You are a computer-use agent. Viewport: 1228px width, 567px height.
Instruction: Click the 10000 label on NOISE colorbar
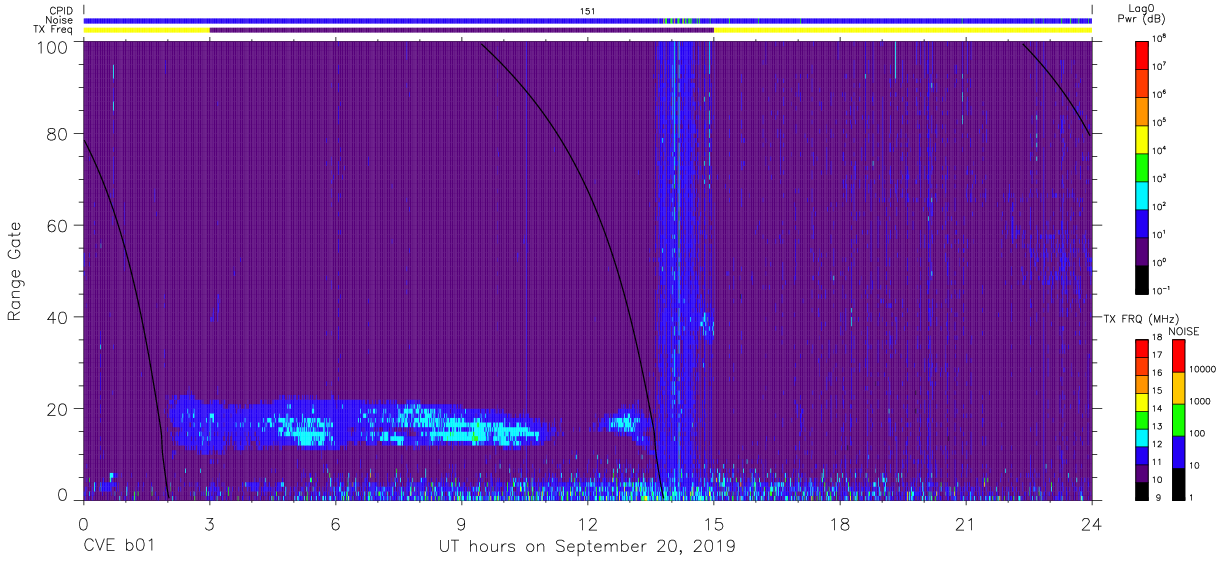(x=1204, y=369)
